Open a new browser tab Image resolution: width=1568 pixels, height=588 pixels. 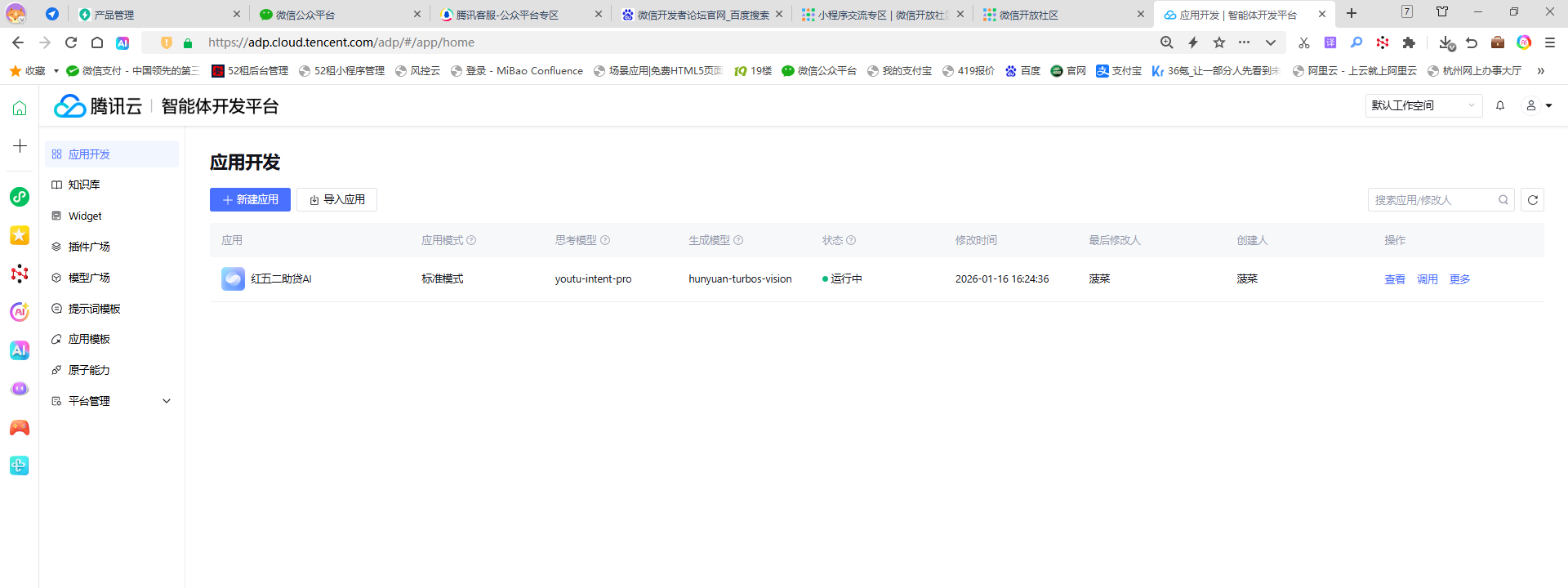(x=1352, y=14)
